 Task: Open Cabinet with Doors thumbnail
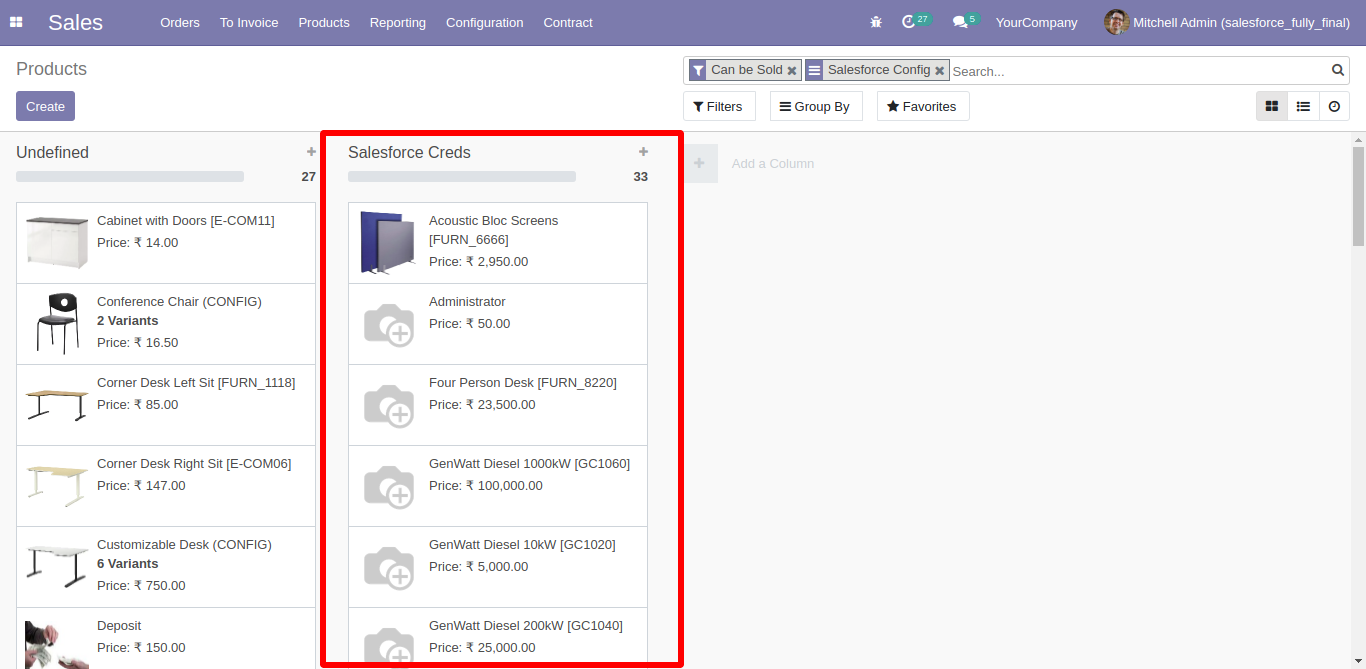pyautogui.click(x=57, y=243)
